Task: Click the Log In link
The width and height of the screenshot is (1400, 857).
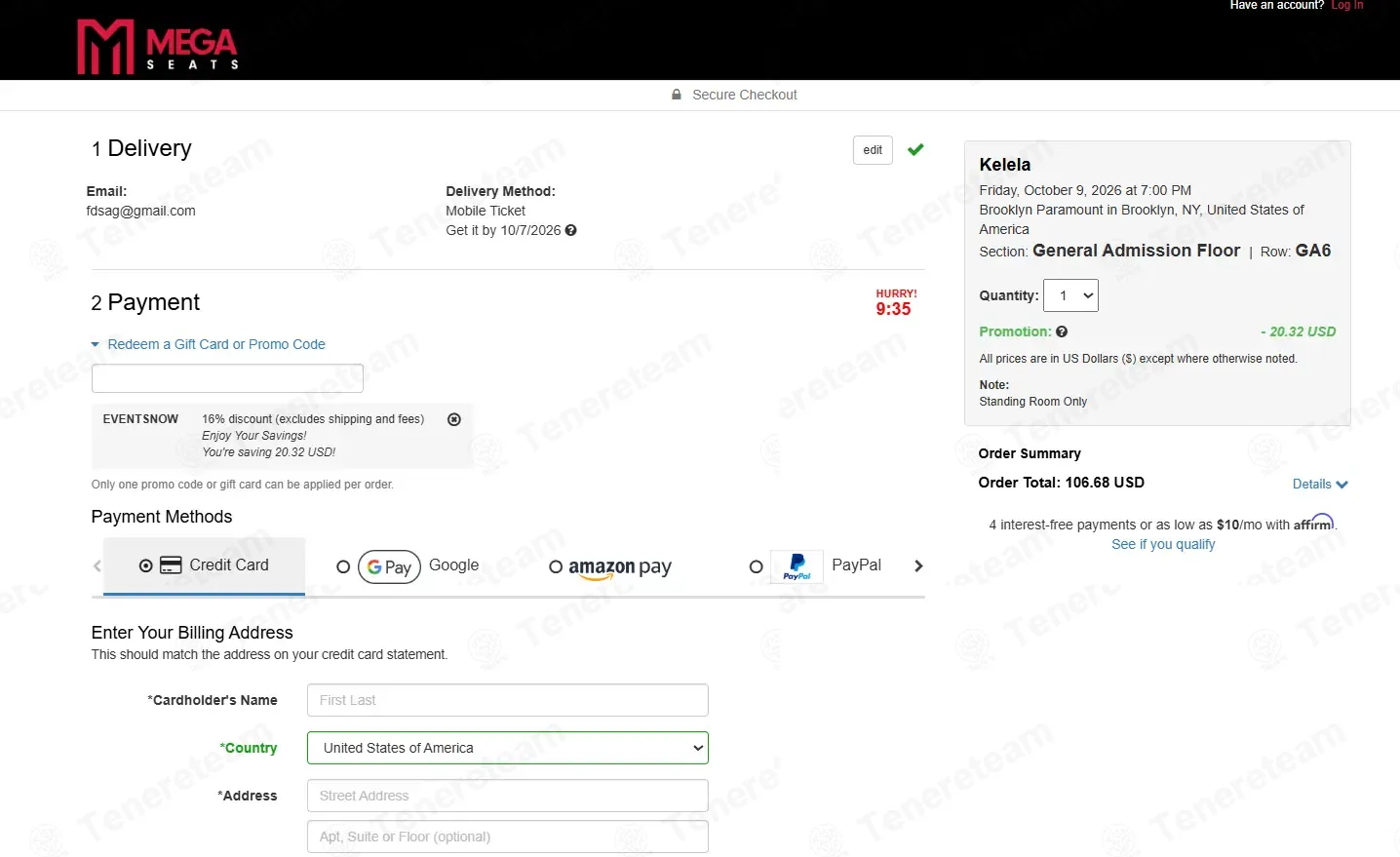Action: coord(1347,5)
